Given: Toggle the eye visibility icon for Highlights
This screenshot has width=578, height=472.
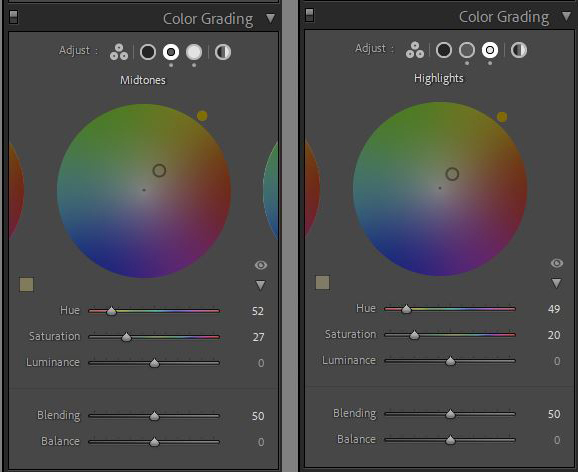Looking at the screenshot, I should coord(557,263).
